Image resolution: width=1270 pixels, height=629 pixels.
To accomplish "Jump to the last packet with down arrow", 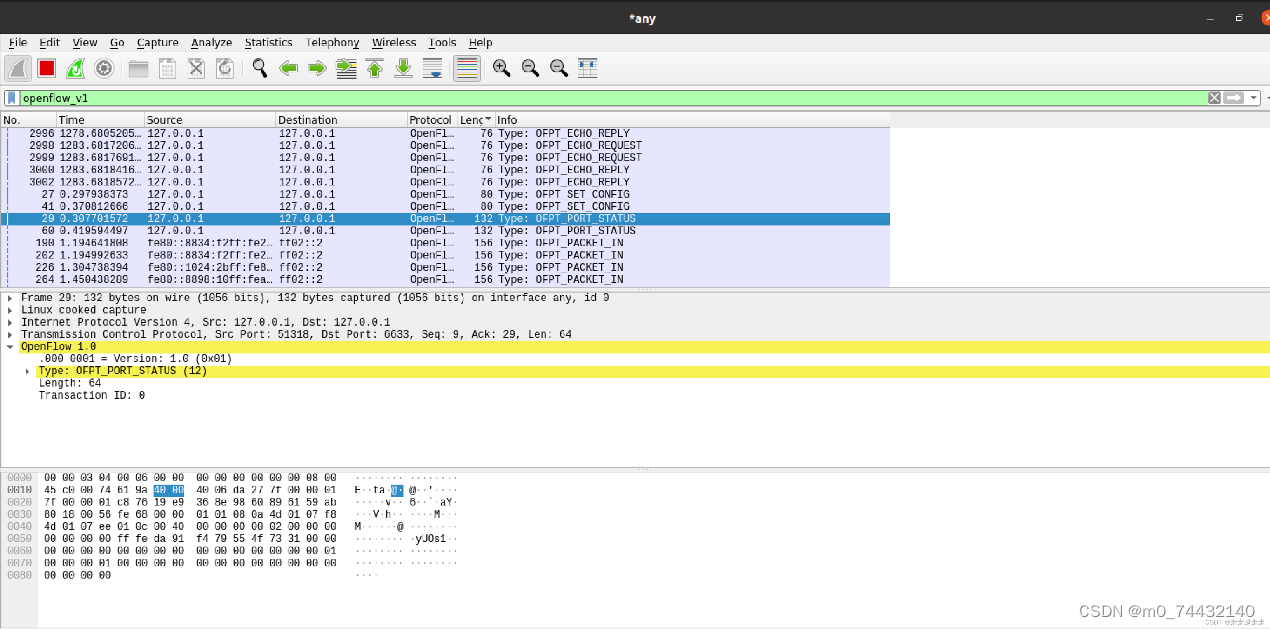I will point(403,68).
